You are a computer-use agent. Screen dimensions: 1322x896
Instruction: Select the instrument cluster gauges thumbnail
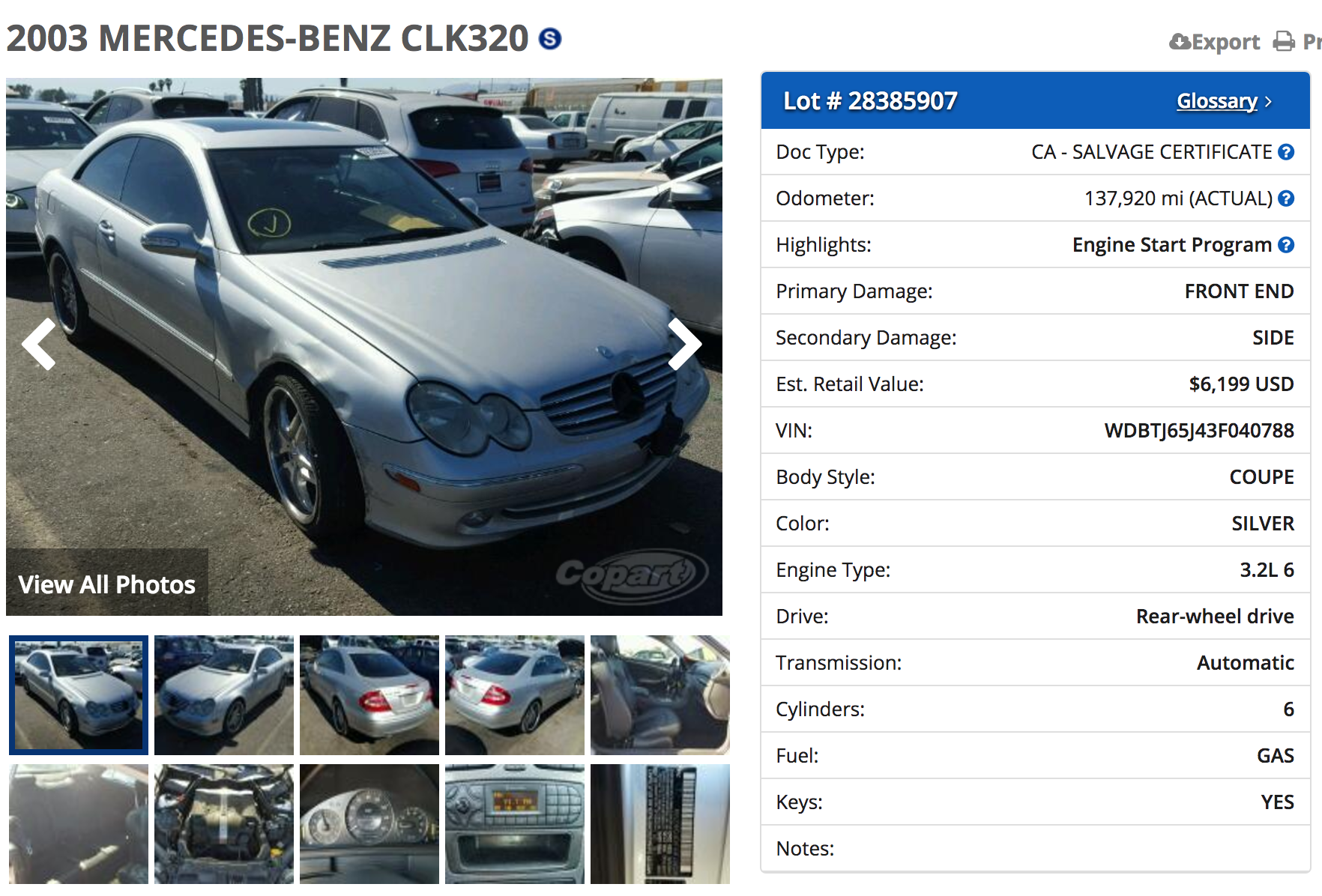369,824
